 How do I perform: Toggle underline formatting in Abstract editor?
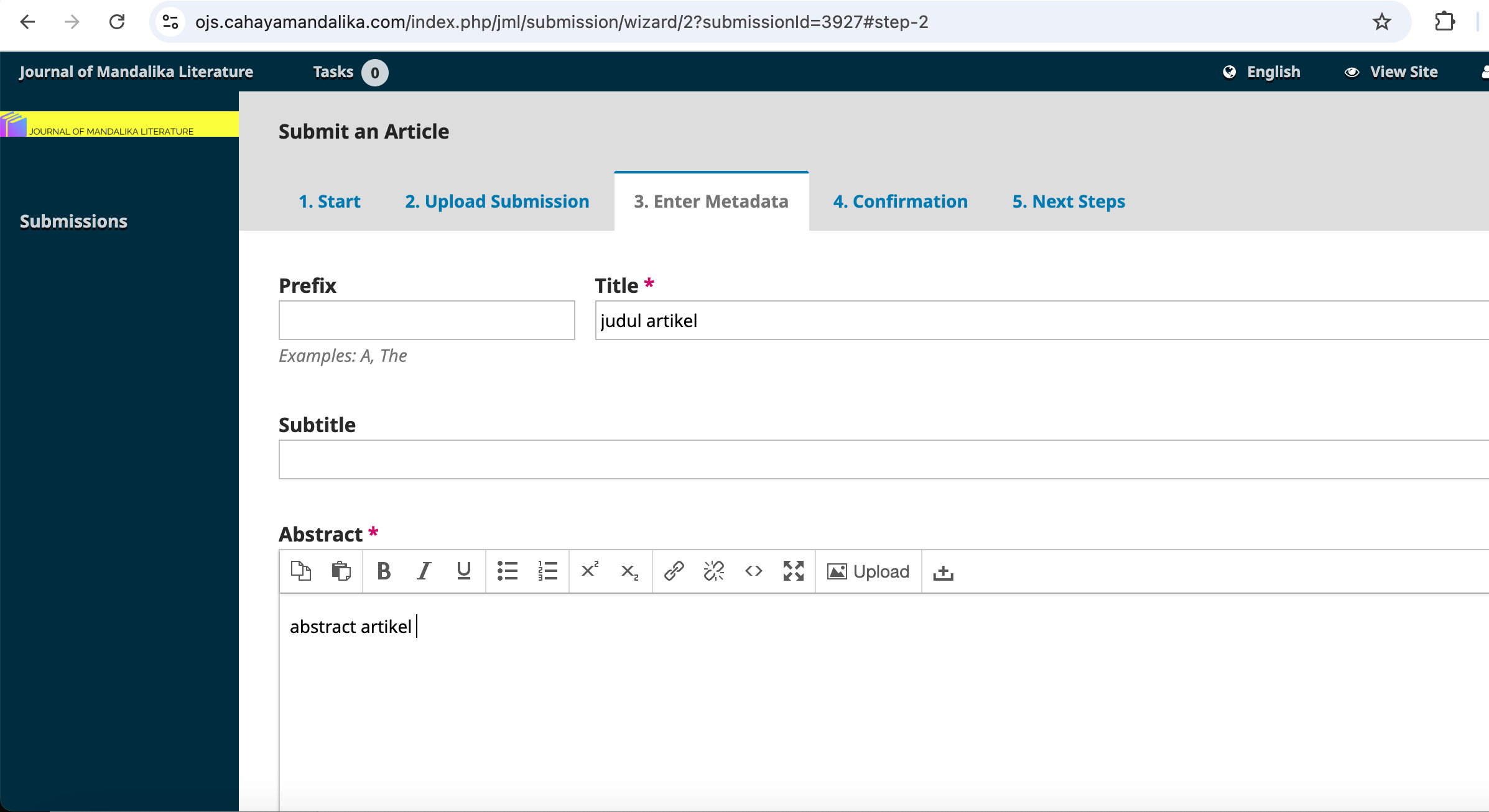point(463,571)
